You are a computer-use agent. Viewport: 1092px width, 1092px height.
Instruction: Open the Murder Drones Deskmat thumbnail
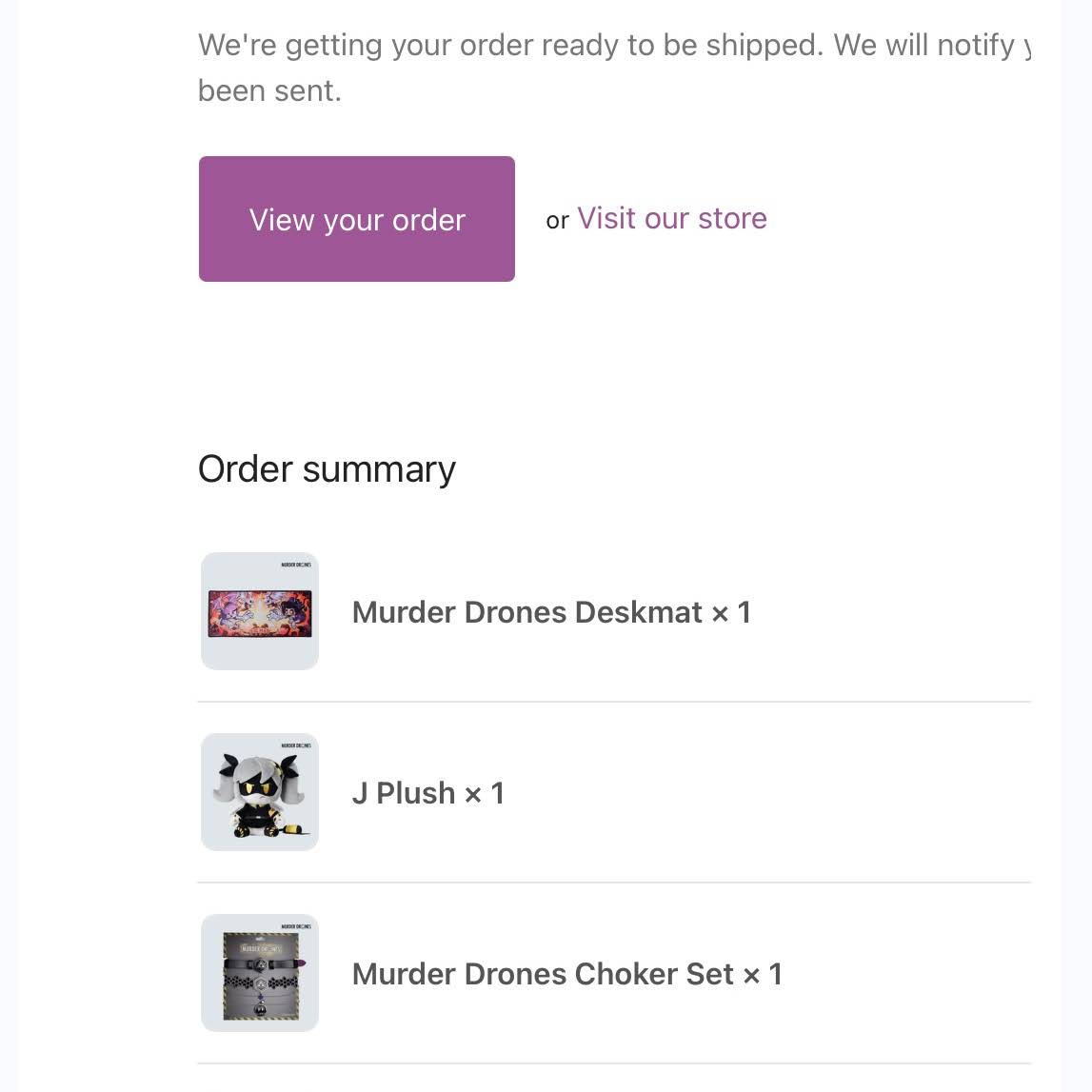260,613
